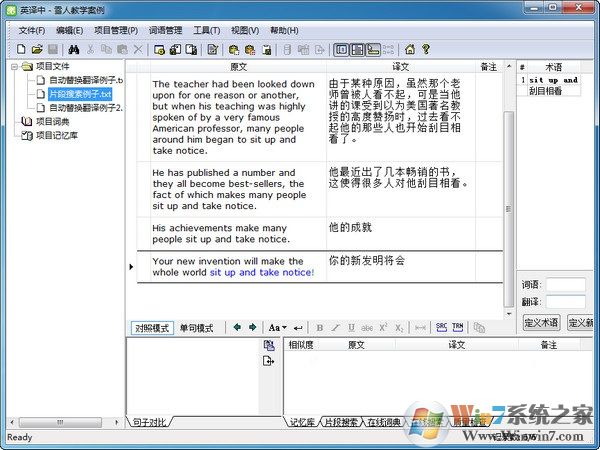The image size is (600, 450).
Task: Switch to 对照模式 side-by-side mode
Action: 152,328
